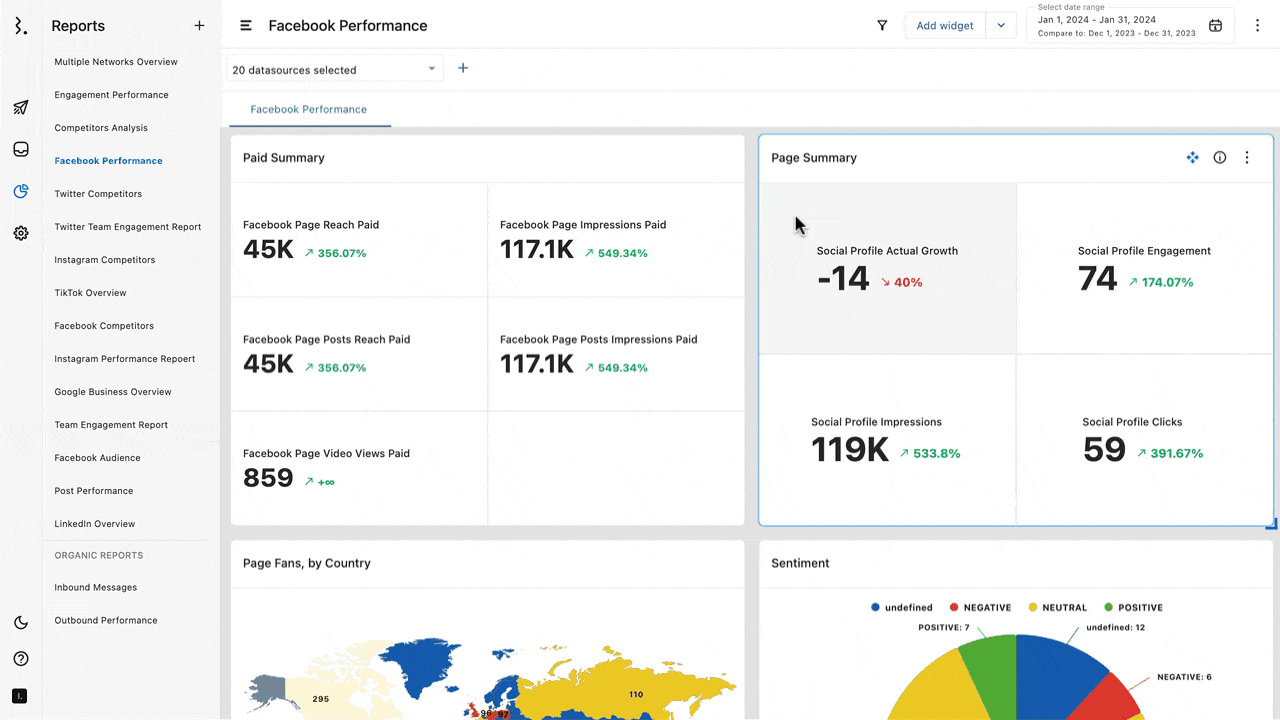Collapse the reports list with hamburger icon
The image size is (1280, 720).
coord(246,26)
